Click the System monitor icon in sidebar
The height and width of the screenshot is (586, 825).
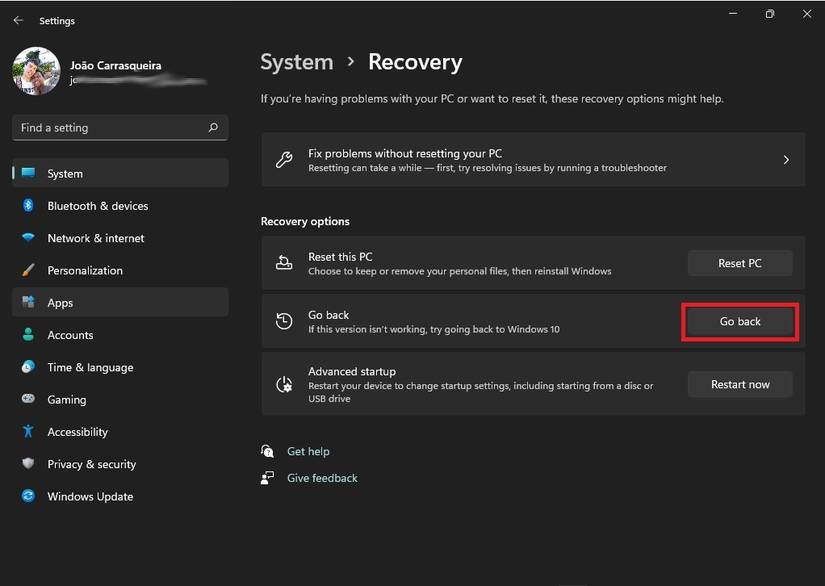coord(28,173)
